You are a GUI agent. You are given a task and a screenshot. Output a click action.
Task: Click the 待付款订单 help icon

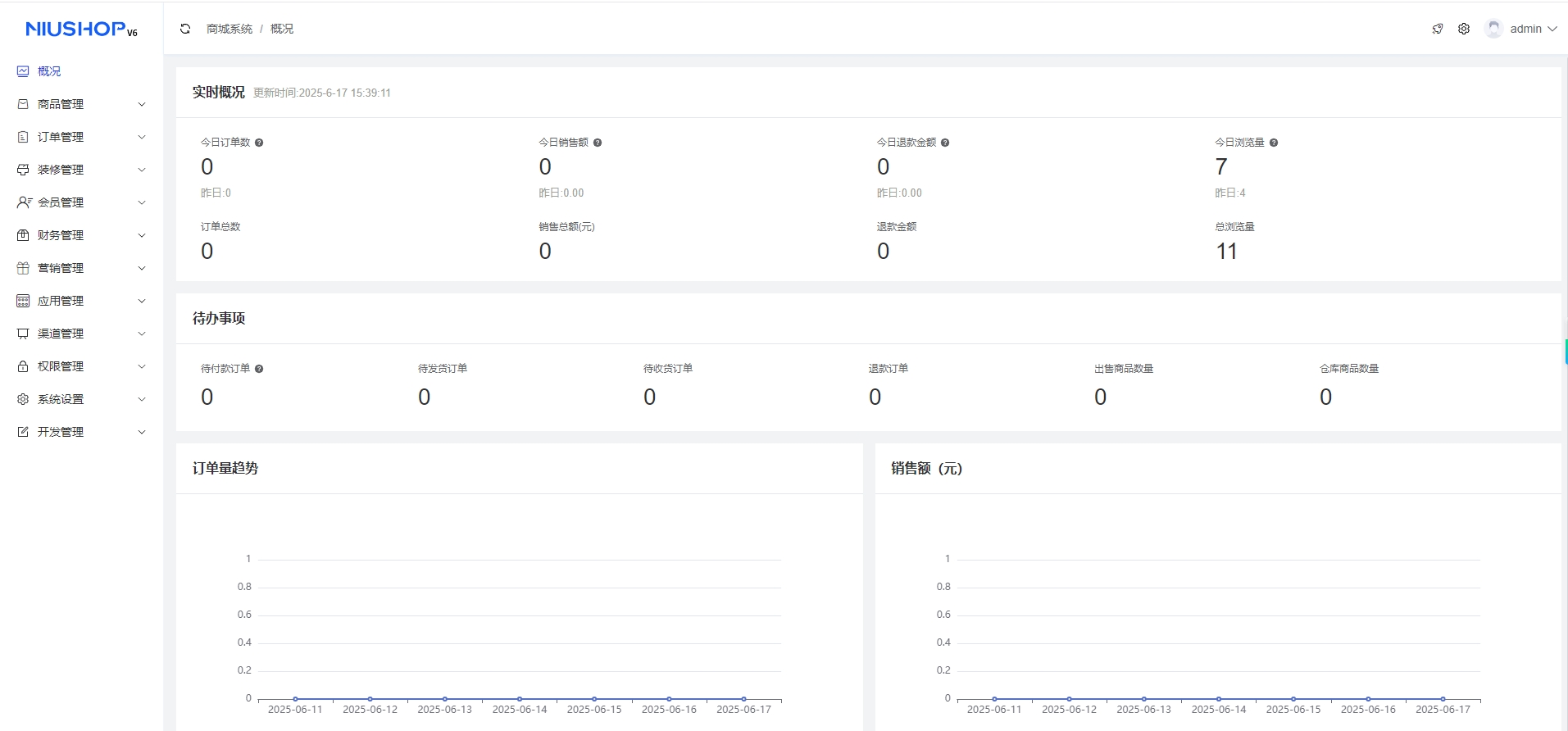coord(259,369)
